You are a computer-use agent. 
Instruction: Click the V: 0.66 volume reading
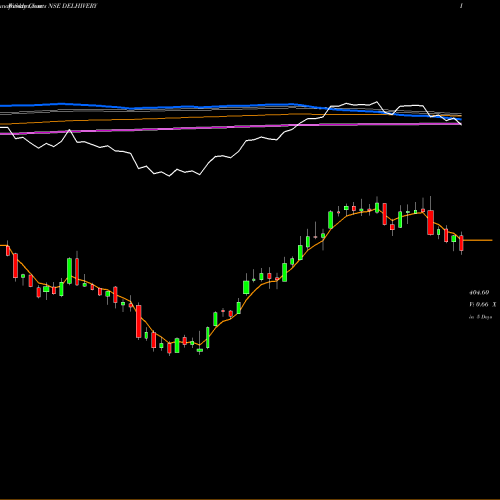pyautogui.click(x=479, y=305)
